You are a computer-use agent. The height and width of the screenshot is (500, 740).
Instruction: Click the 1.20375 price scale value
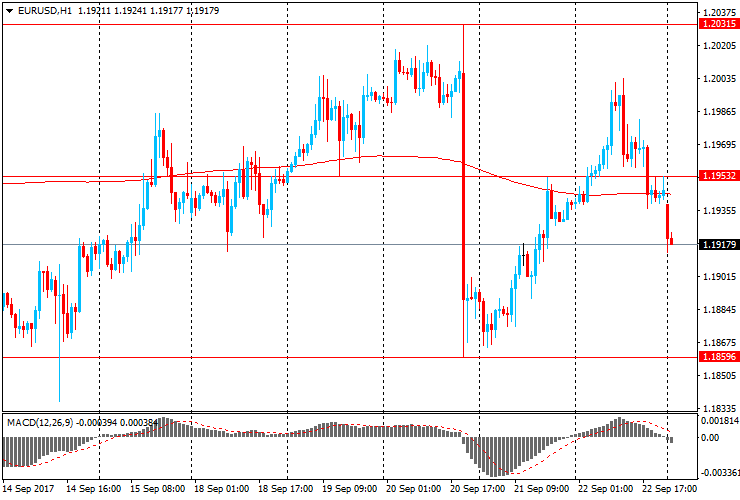pos(719,12)
